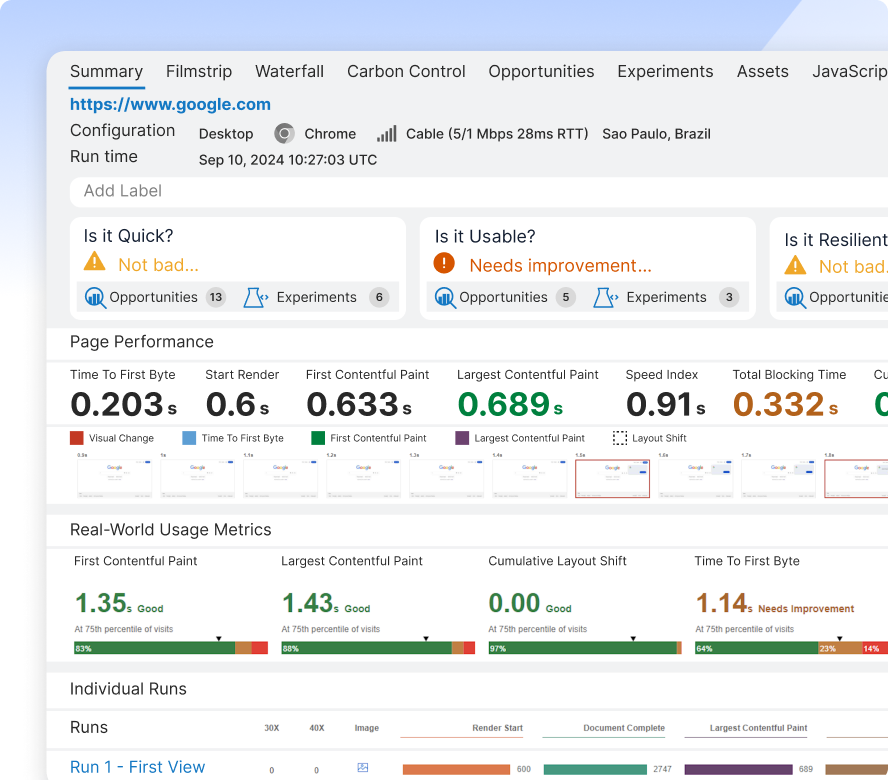
Task: Open the Waterfall tab
Action: click(x=289, y=71)
